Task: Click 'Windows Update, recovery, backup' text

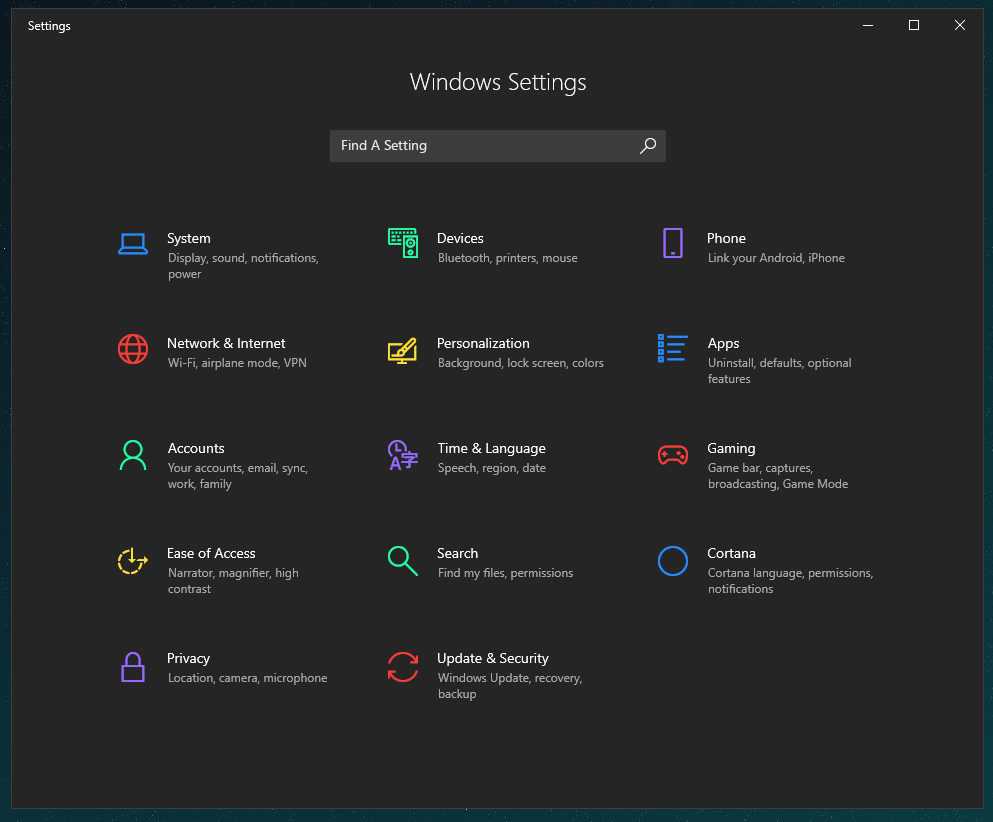Action: [x=510, y=686]
